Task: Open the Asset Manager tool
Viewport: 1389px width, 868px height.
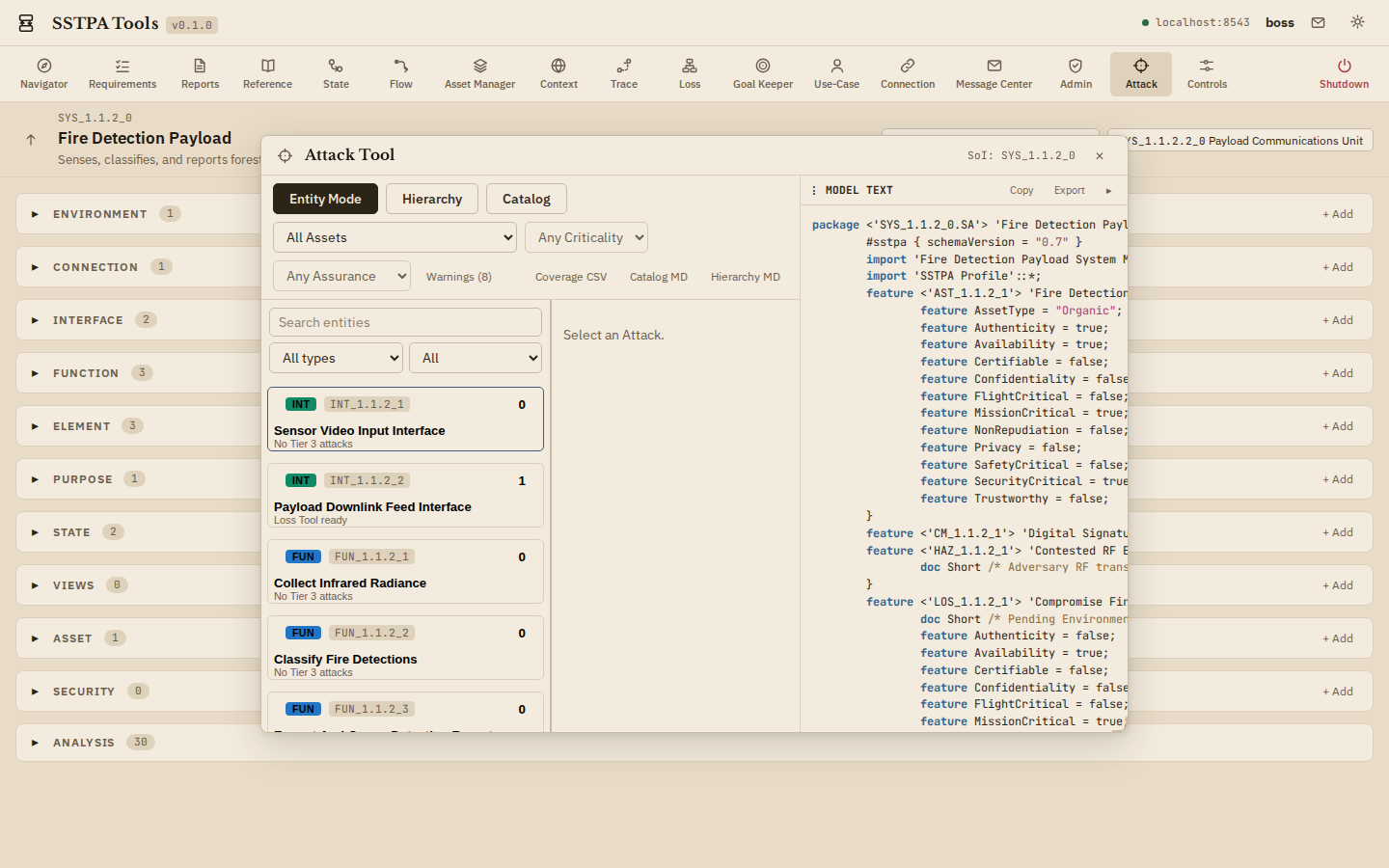Action: click(x=479, y=73)
